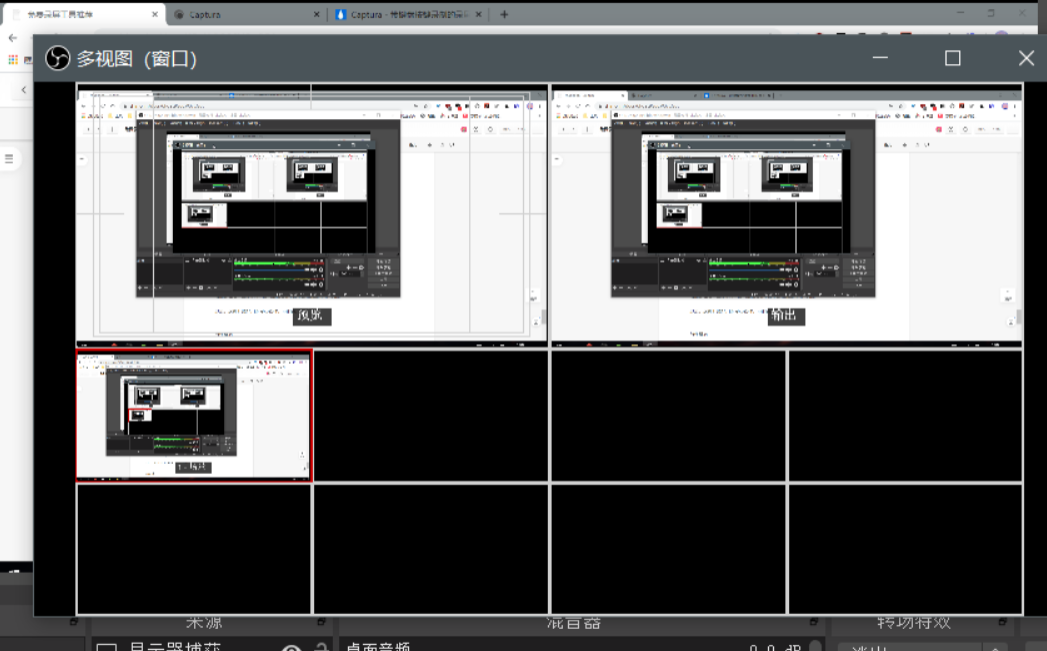Click the OBS logo in the multiview title bar
This screenshot has width=1047, height=651.
57,59
